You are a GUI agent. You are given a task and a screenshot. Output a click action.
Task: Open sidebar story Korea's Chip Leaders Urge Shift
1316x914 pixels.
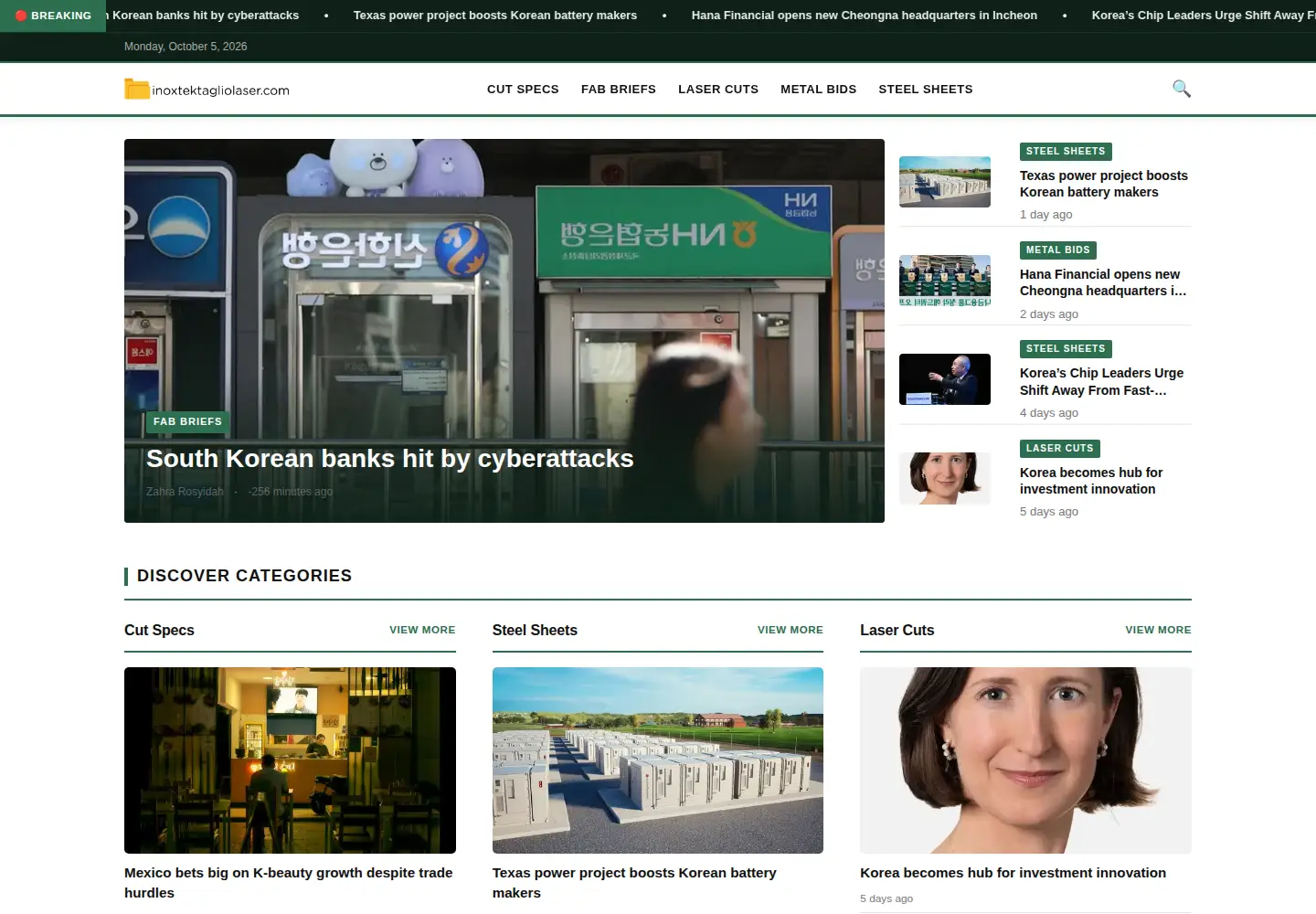tap(1102, 382)
